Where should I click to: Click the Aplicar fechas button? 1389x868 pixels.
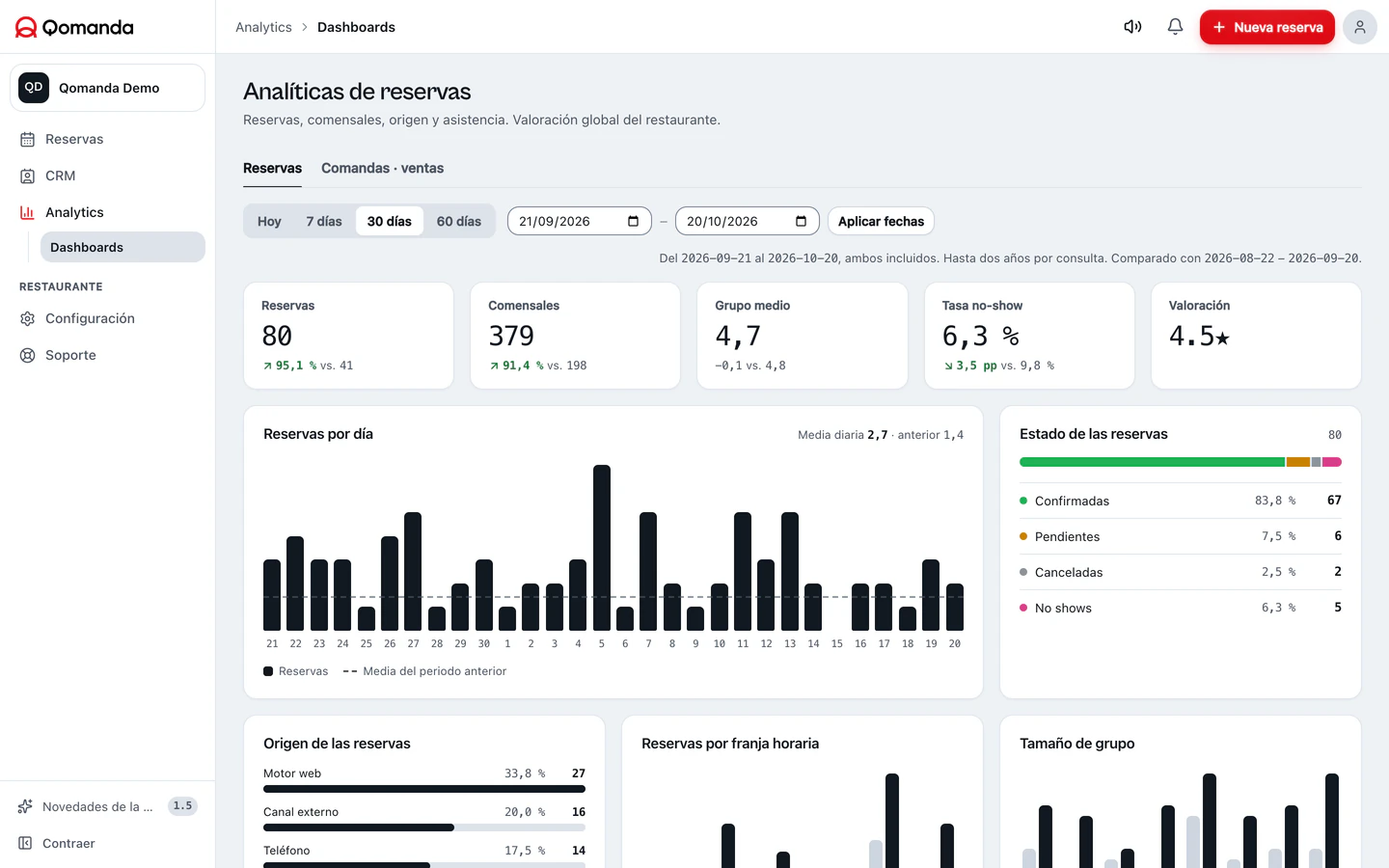tap(881, 221)
